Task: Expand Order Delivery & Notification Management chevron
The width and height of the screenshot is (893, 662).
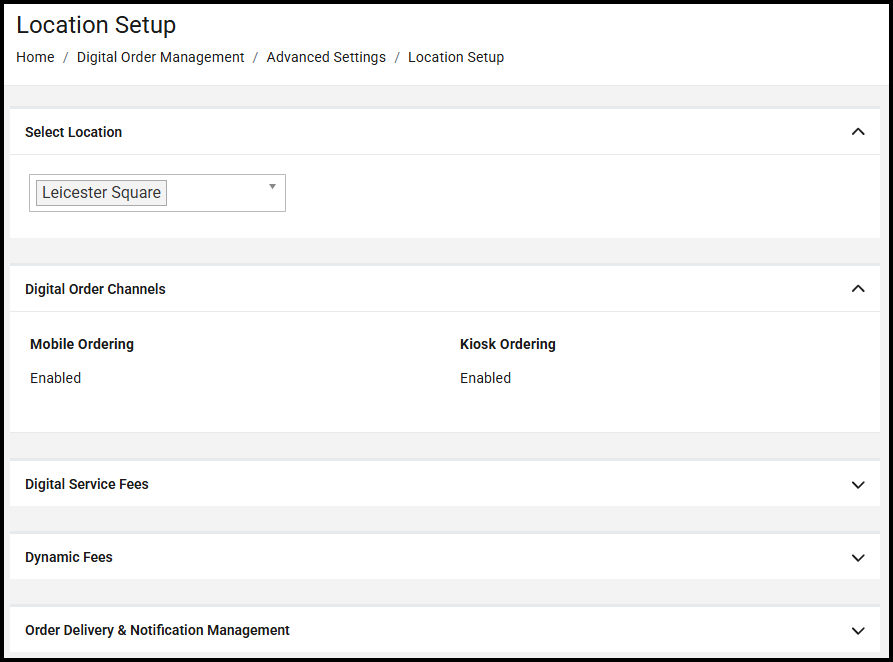Action: pyautogui.click(x=857, y=631)
